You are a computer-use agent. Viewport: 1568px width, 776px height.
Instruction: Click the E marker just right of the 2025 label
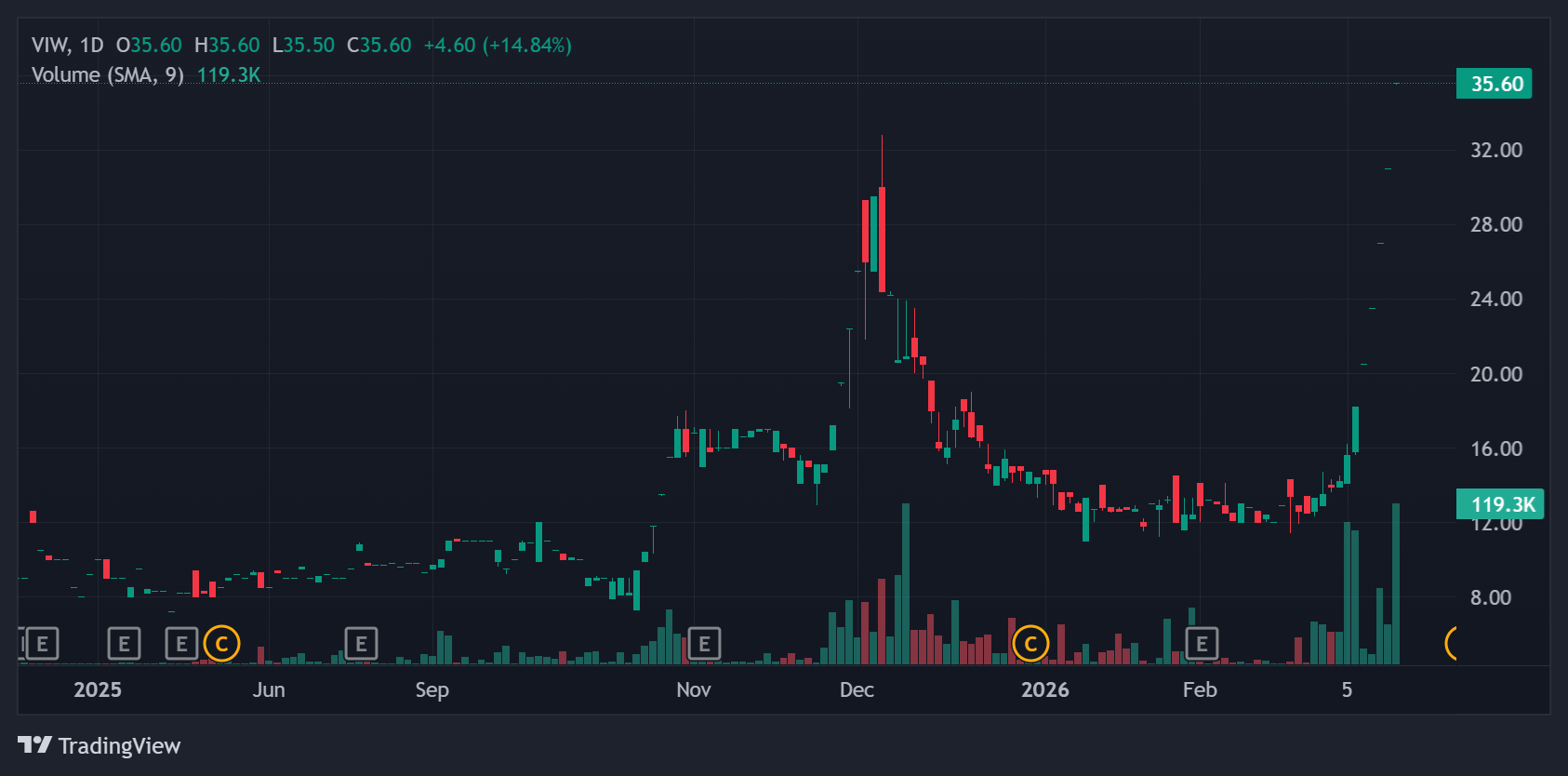pyautogui.click(x=124, y=644)
